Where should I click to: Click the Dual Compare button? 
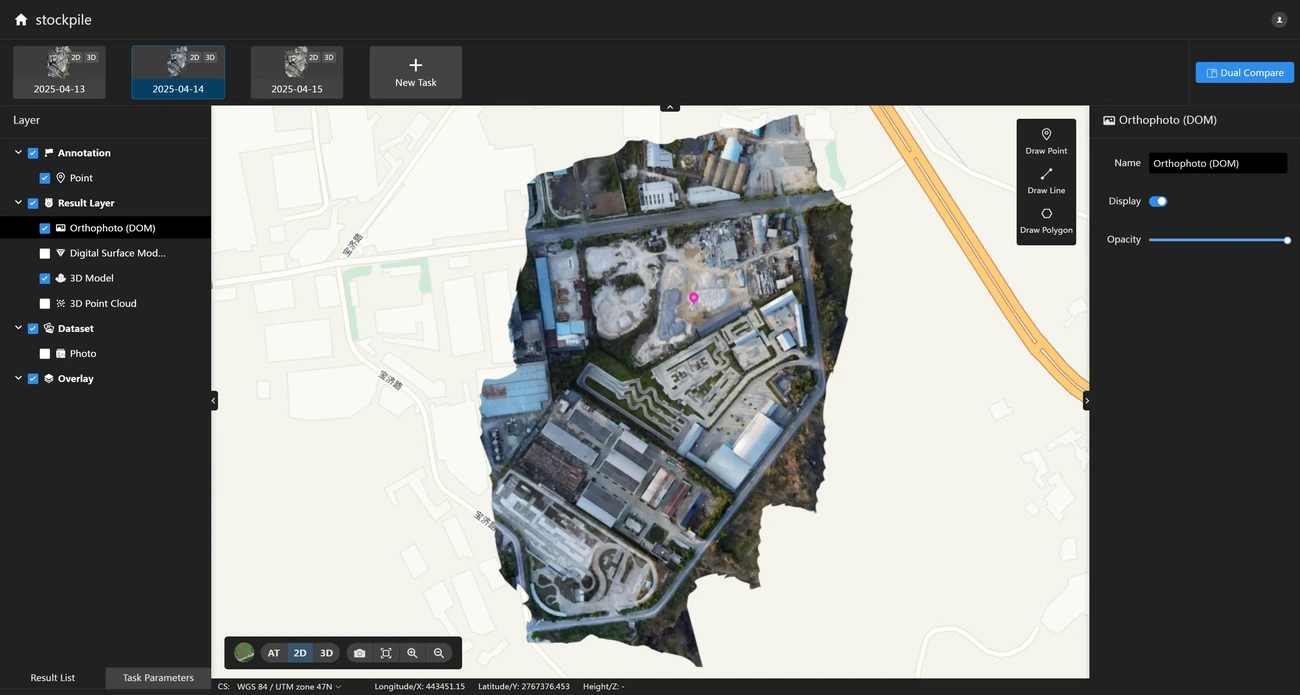(x=1244, y=73)
